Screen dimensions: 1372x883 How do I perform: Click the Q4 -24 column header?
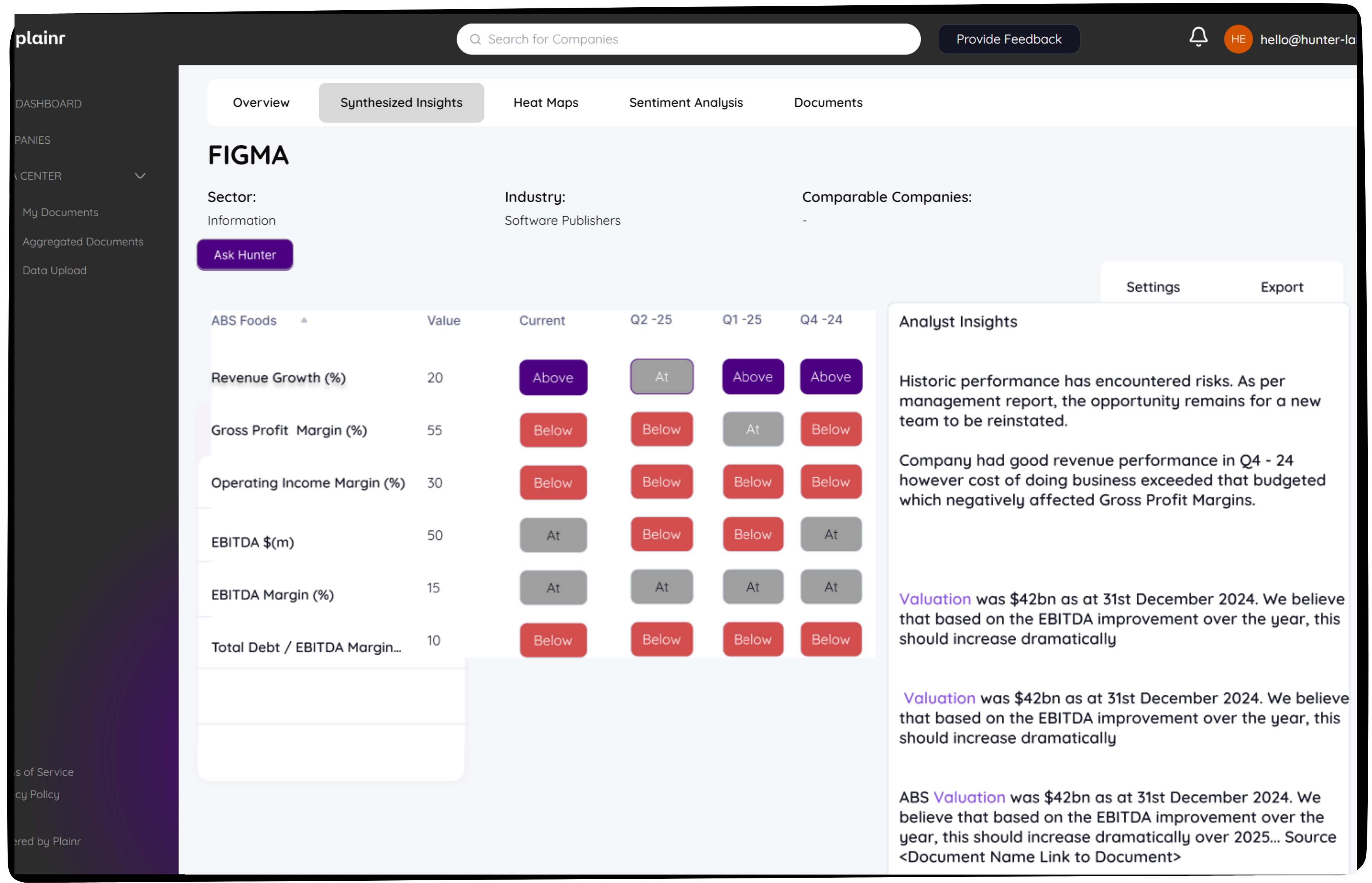[821, 319]
